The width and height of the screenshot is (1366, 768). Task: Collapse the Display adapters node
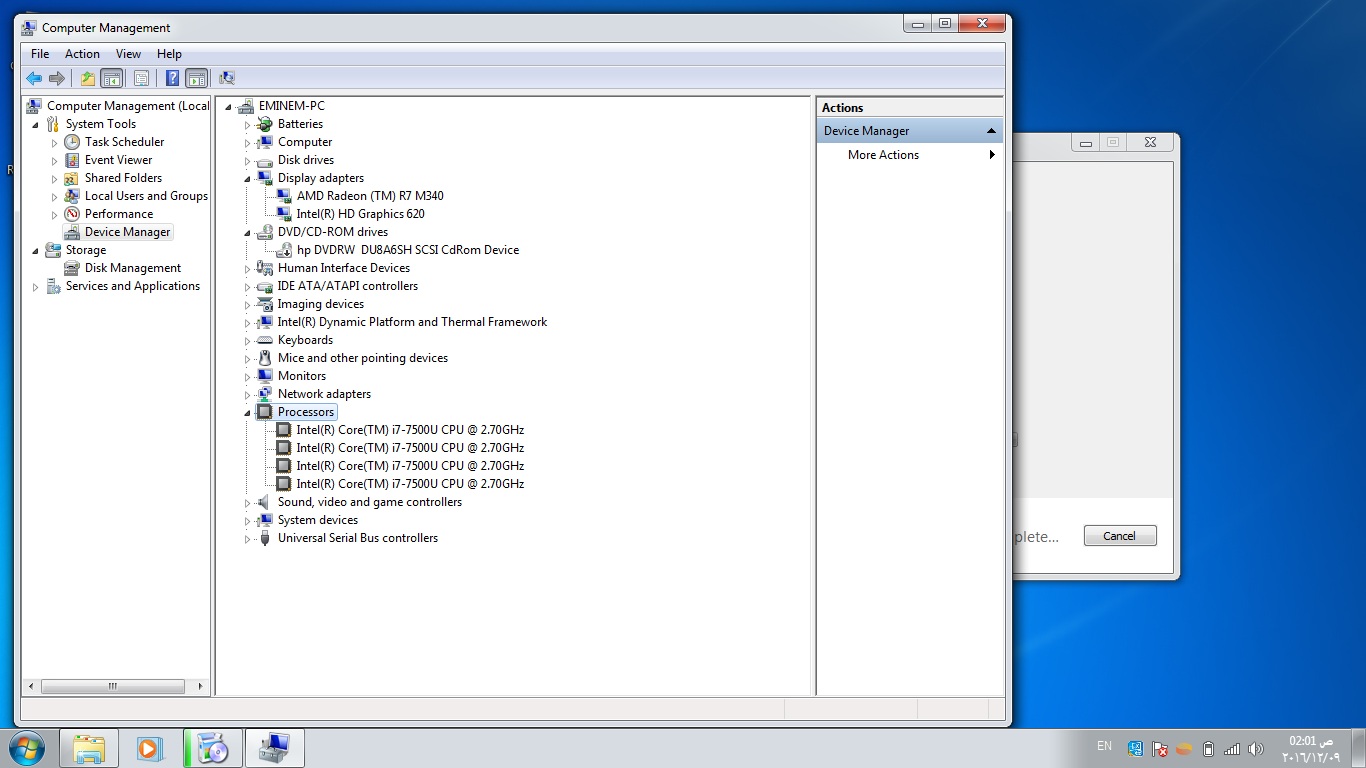[247, 178]
